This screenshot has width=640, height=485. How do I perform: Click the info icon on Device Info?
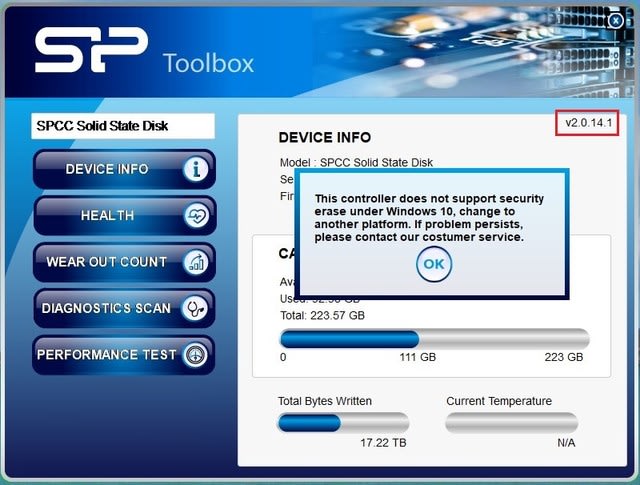tap(196, 169)
